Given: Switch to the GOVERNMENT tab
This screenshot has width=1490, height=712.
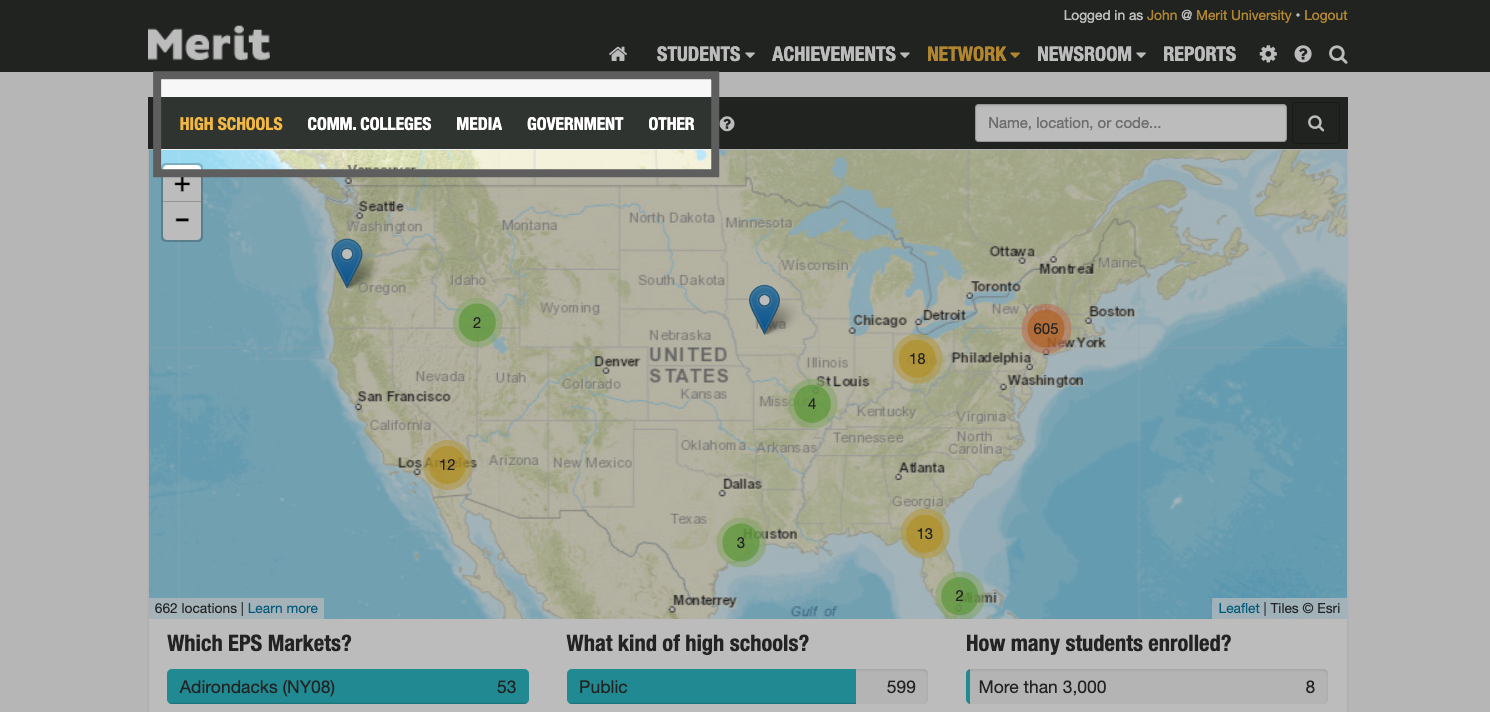Looking at the screenshot, I should pos(575,123).
